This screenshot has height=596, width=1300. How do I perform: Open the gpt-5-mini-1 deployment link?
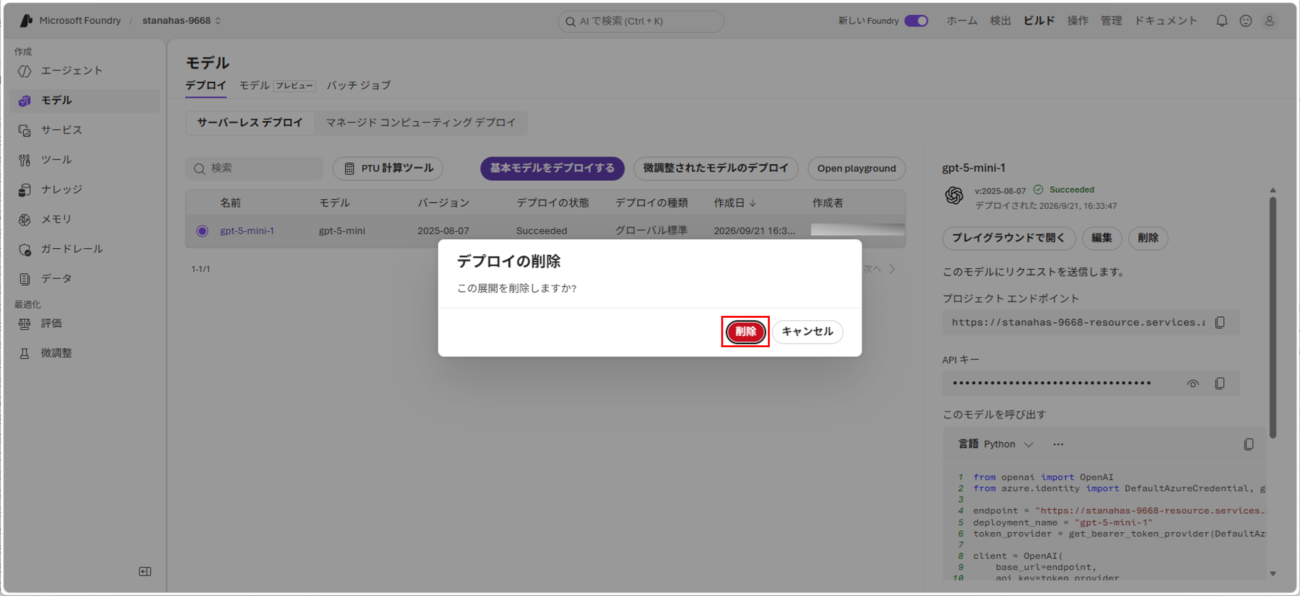[x=247, y=231]
